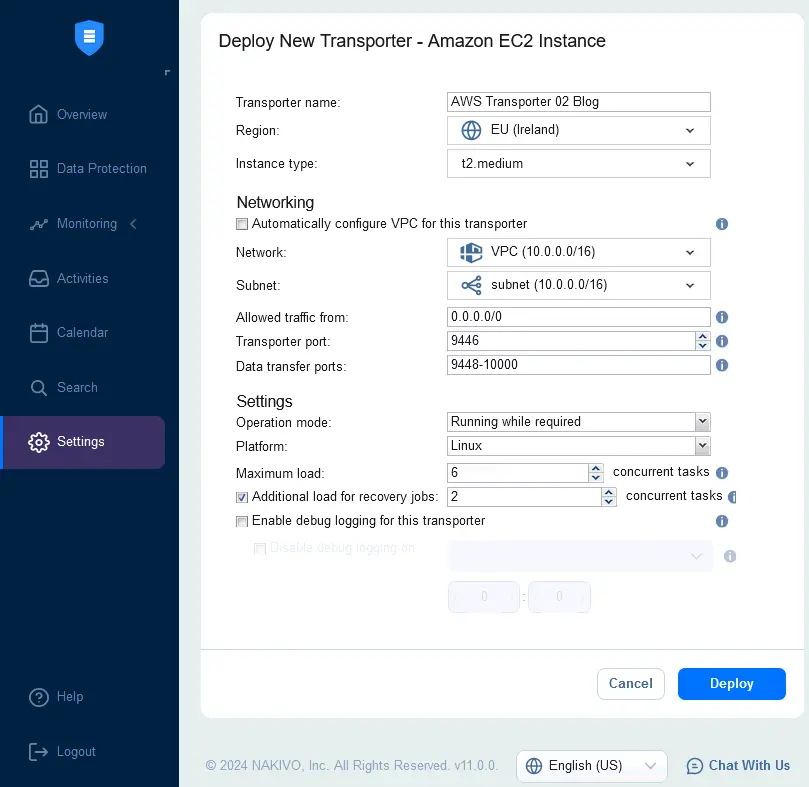Open the Network dropdown VPC (10.0.0.0/16)
The height and width of the screenshot is (787, 809).
(x=578, y=252)
